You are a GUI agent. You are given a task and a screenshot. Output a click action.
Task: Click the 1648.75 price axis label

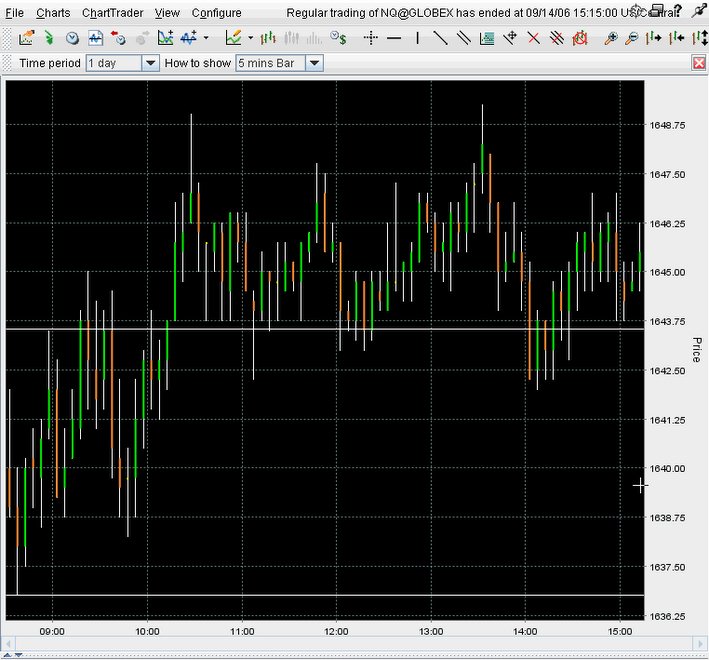coord(667,125)
